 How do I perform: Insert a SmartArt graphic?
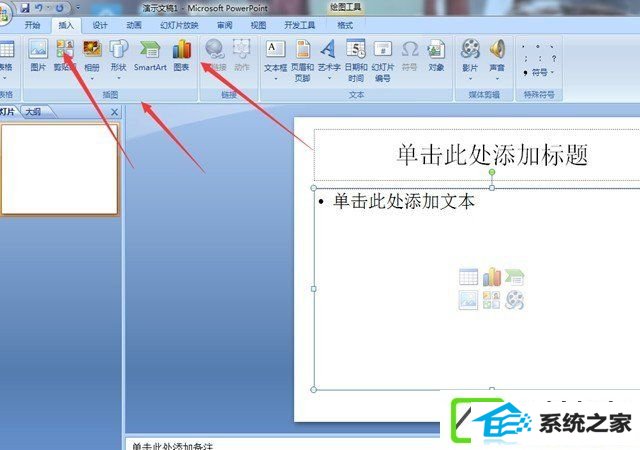coord(150,55)
